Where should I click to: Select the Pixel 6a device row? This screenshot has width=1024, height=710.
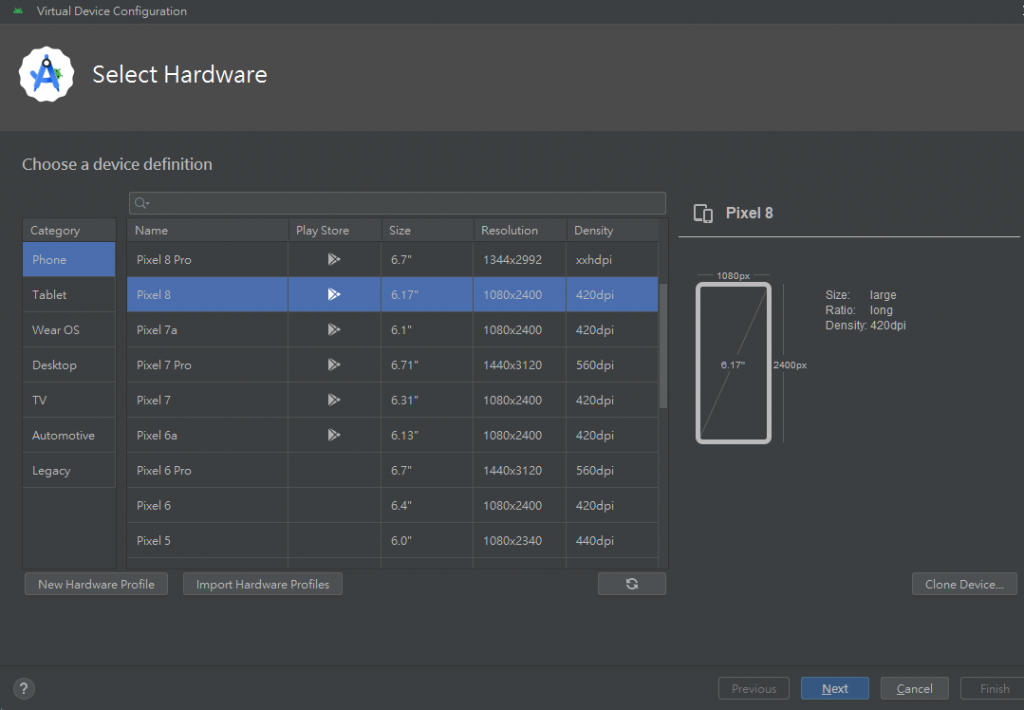(392, 435)
